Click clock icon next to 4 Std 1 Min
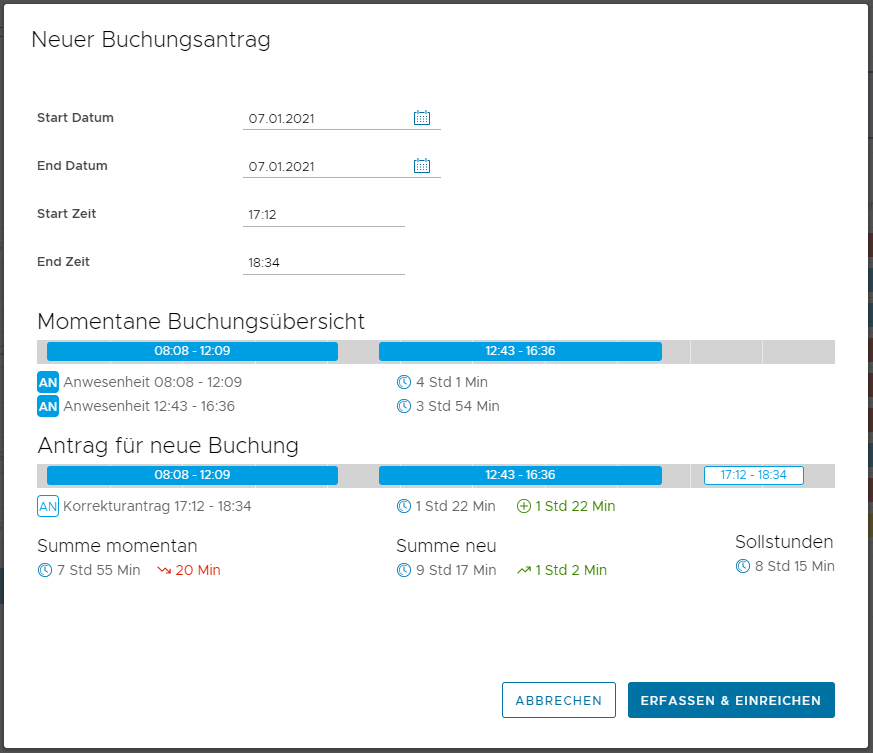The width and height of the screenshot is (873, 753). point(404,382)
